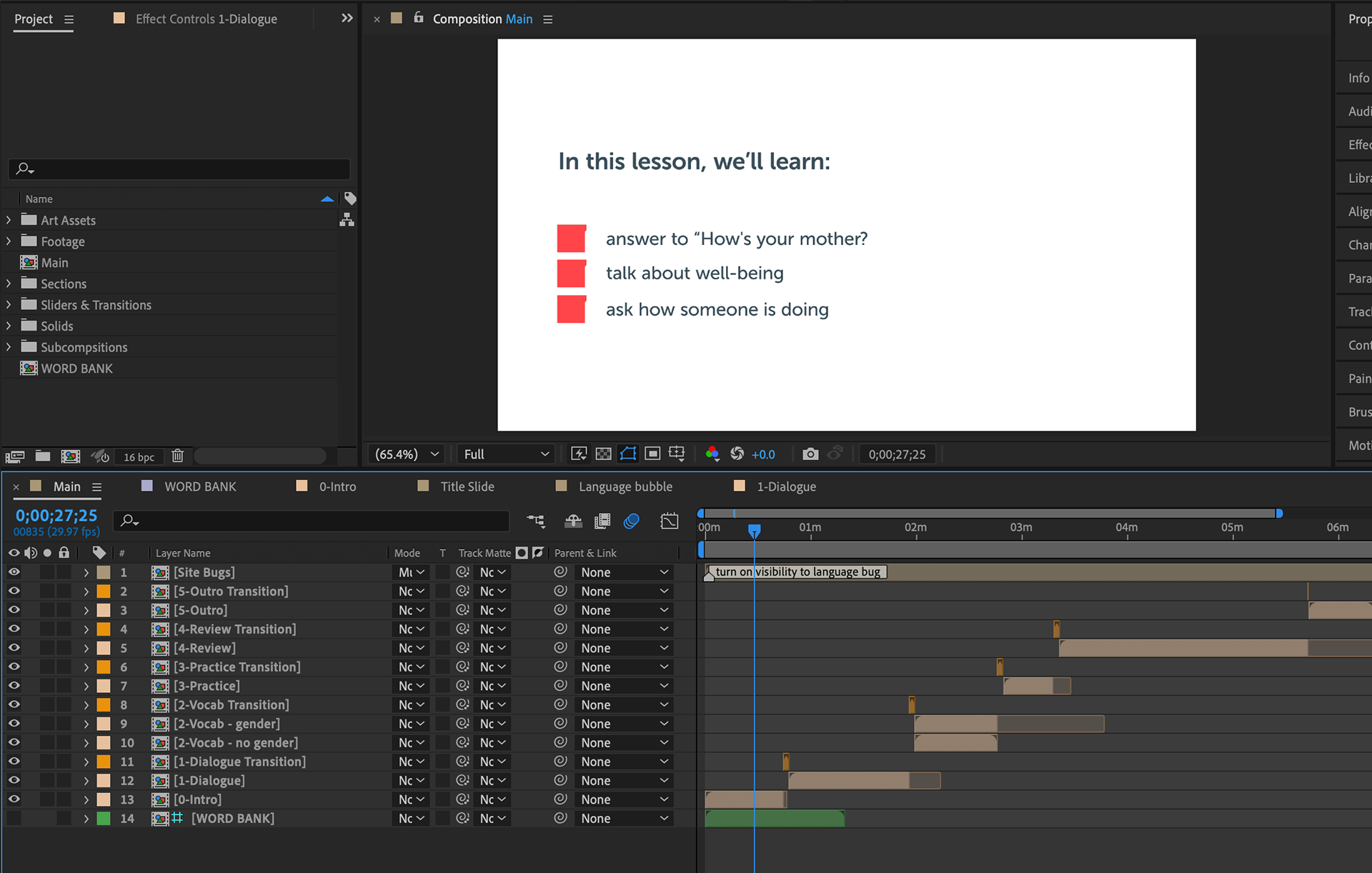Toggle Frame Blending switch in timeline
Screen dimensions: 1372x873
(x=602, y=521)
